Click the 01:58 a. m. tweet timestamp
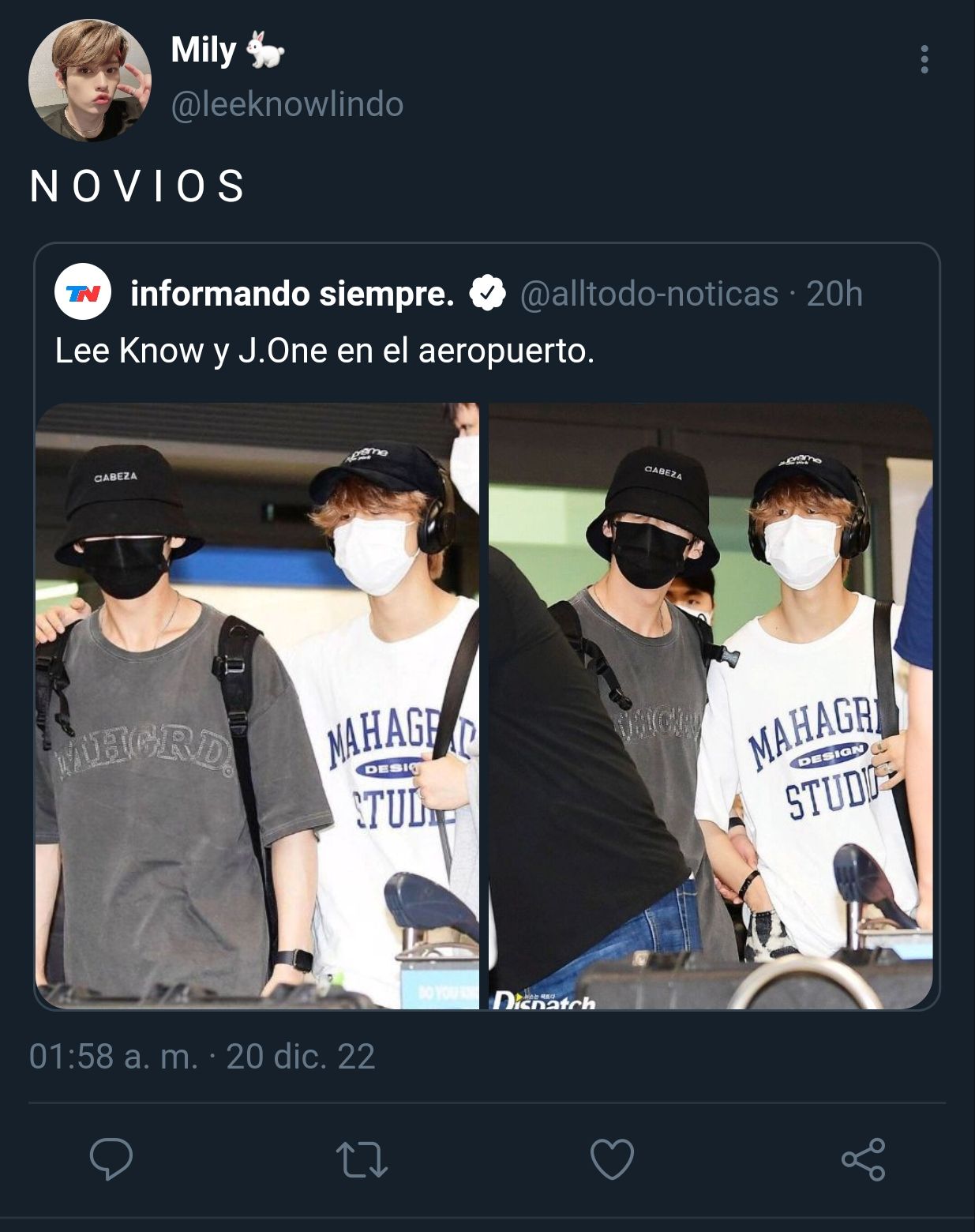Viewport: 975px width, 1232px height. [x=114, y=1057]
